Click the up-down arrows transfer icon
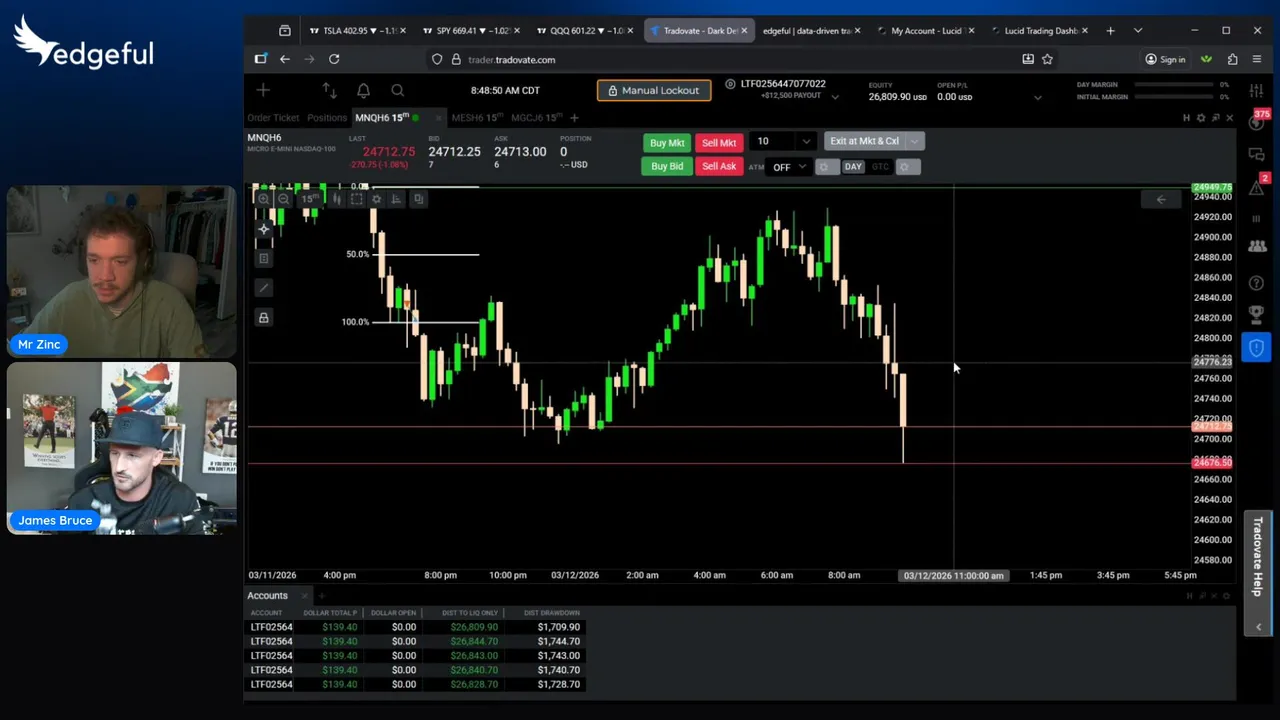The image size is (1280, 720). pos(329,91)
